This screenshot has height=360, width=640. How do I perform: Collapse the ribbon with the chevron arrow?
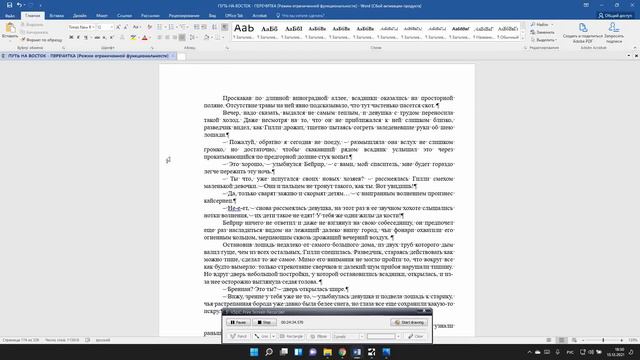635,48
